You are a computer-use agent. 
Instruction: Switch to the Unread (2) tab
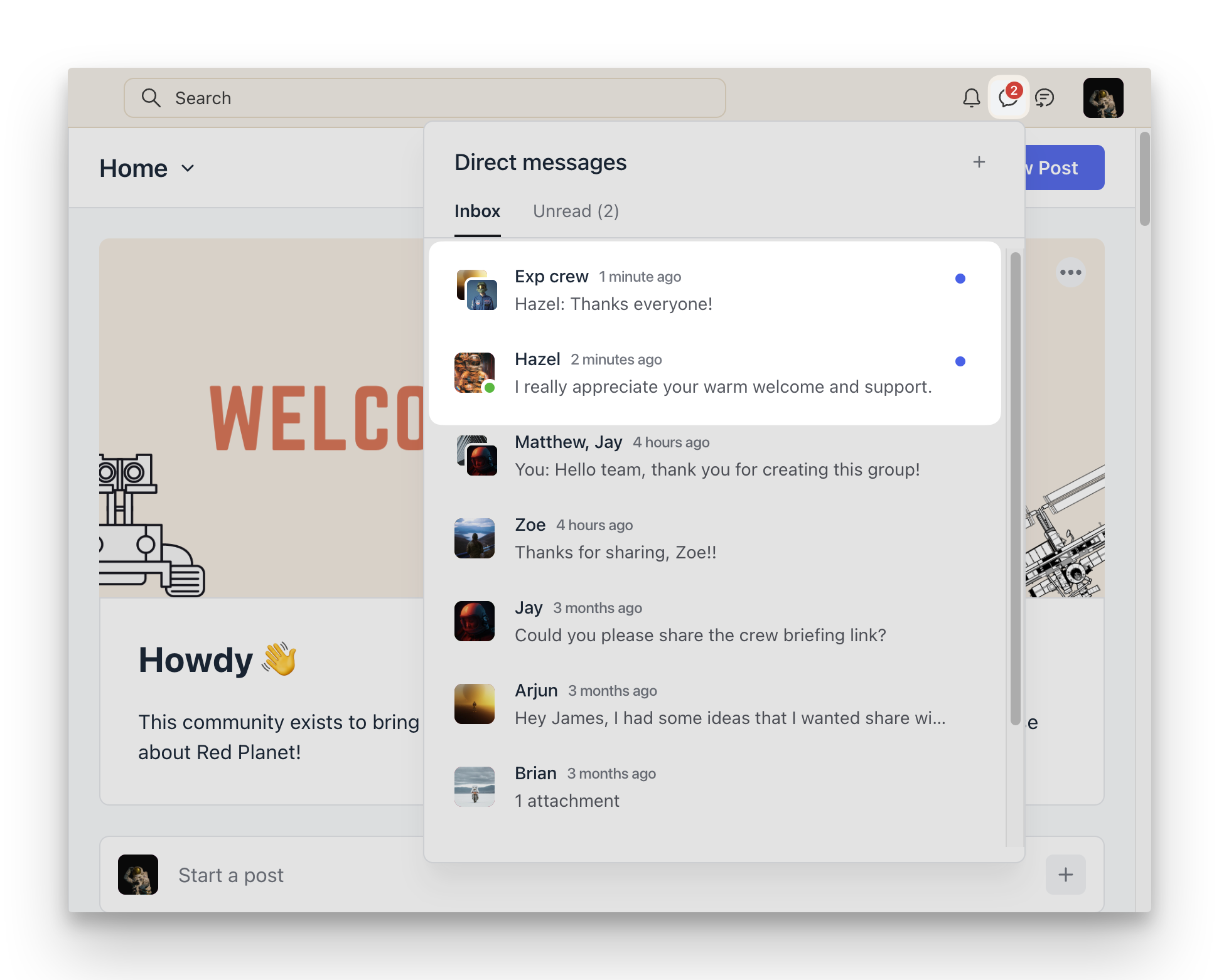tap(576, 211)
